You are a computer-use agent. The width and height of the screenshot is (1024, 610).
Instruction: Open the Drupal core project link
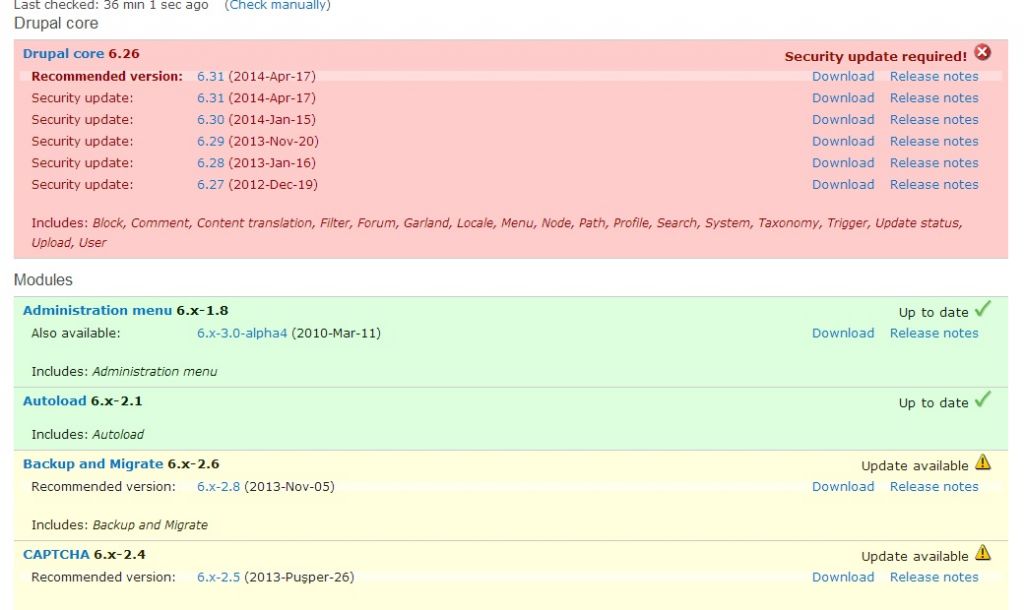click(63, 54)
